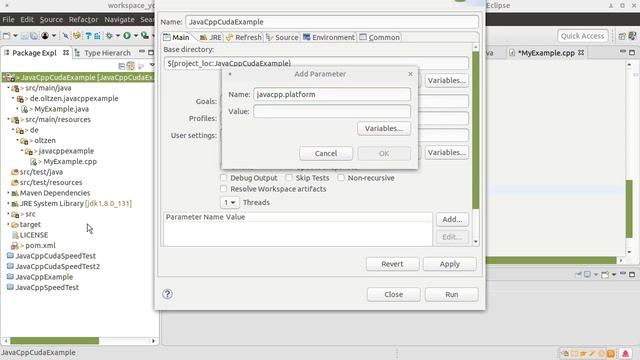640x360 pixels.
Task: Maximize the editor area
Action: (632, 52)
